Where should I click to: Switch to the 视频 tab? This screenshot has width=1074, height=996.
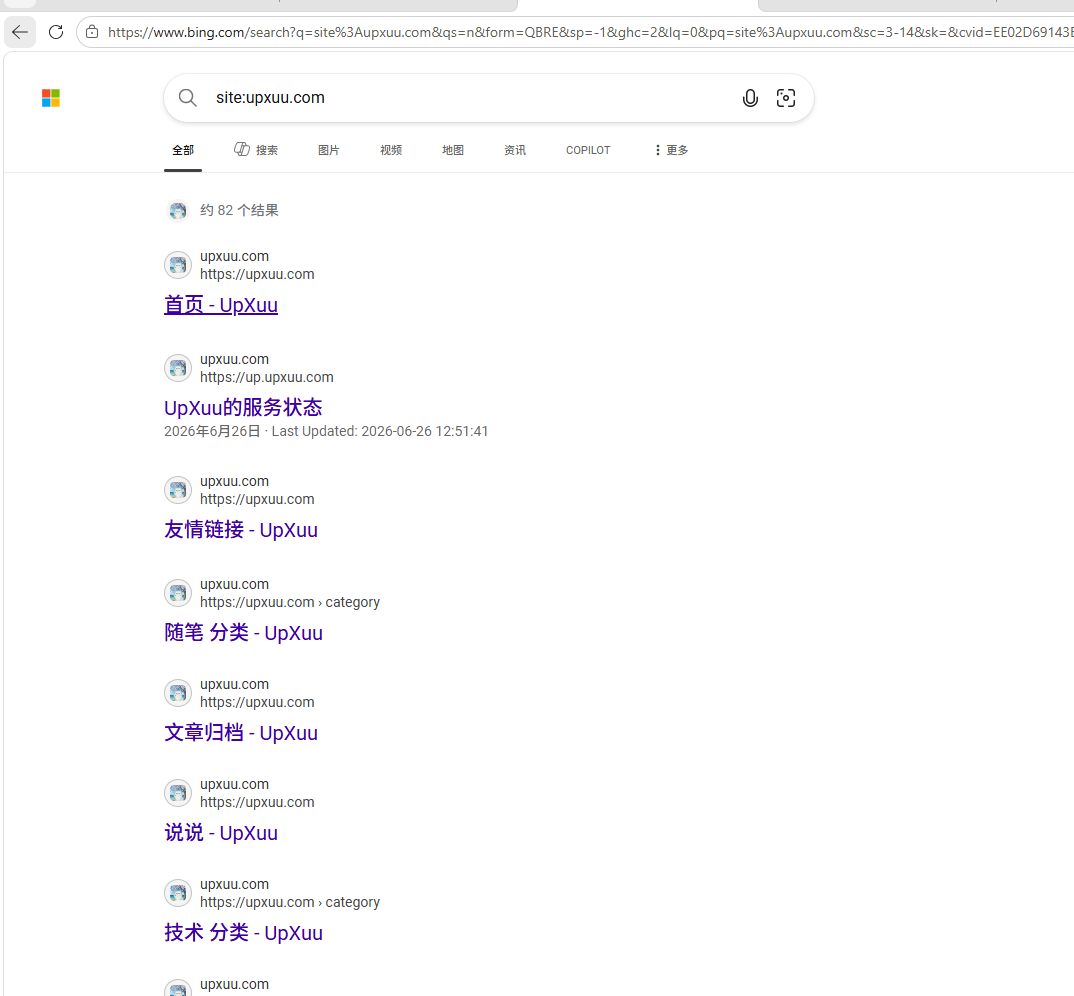(x=391, y=150)
